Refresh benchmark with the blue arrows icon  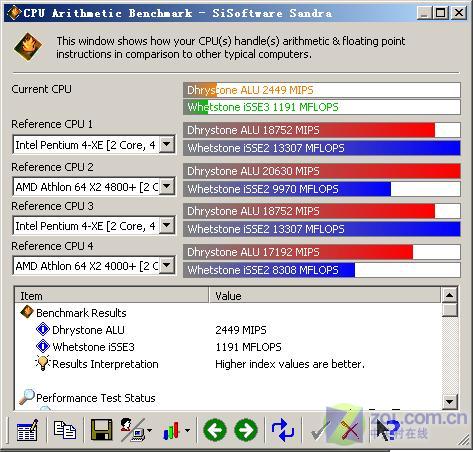(x=283, y=430)
